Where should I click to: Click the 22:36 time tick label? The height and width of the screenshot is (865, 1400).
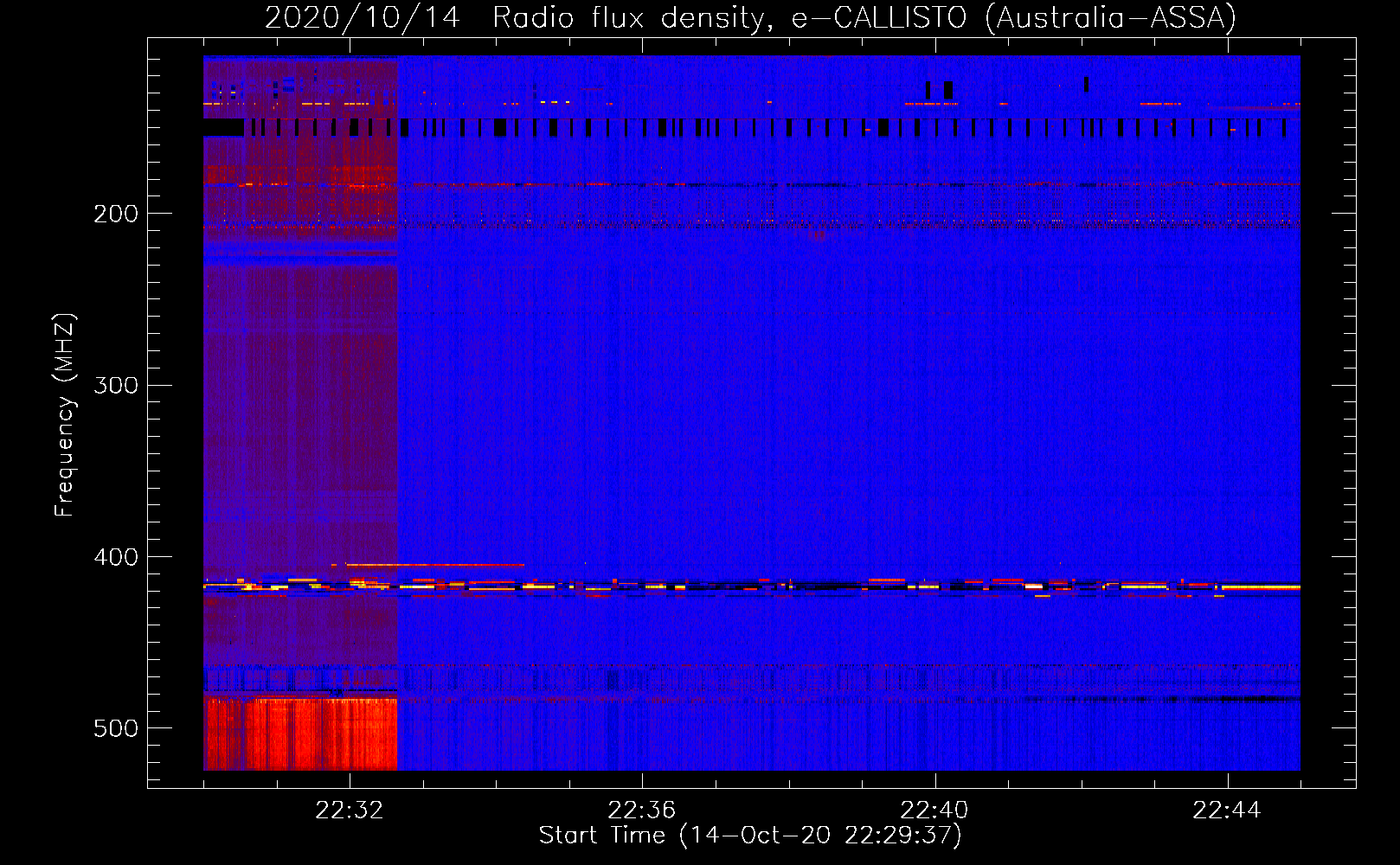642,811
